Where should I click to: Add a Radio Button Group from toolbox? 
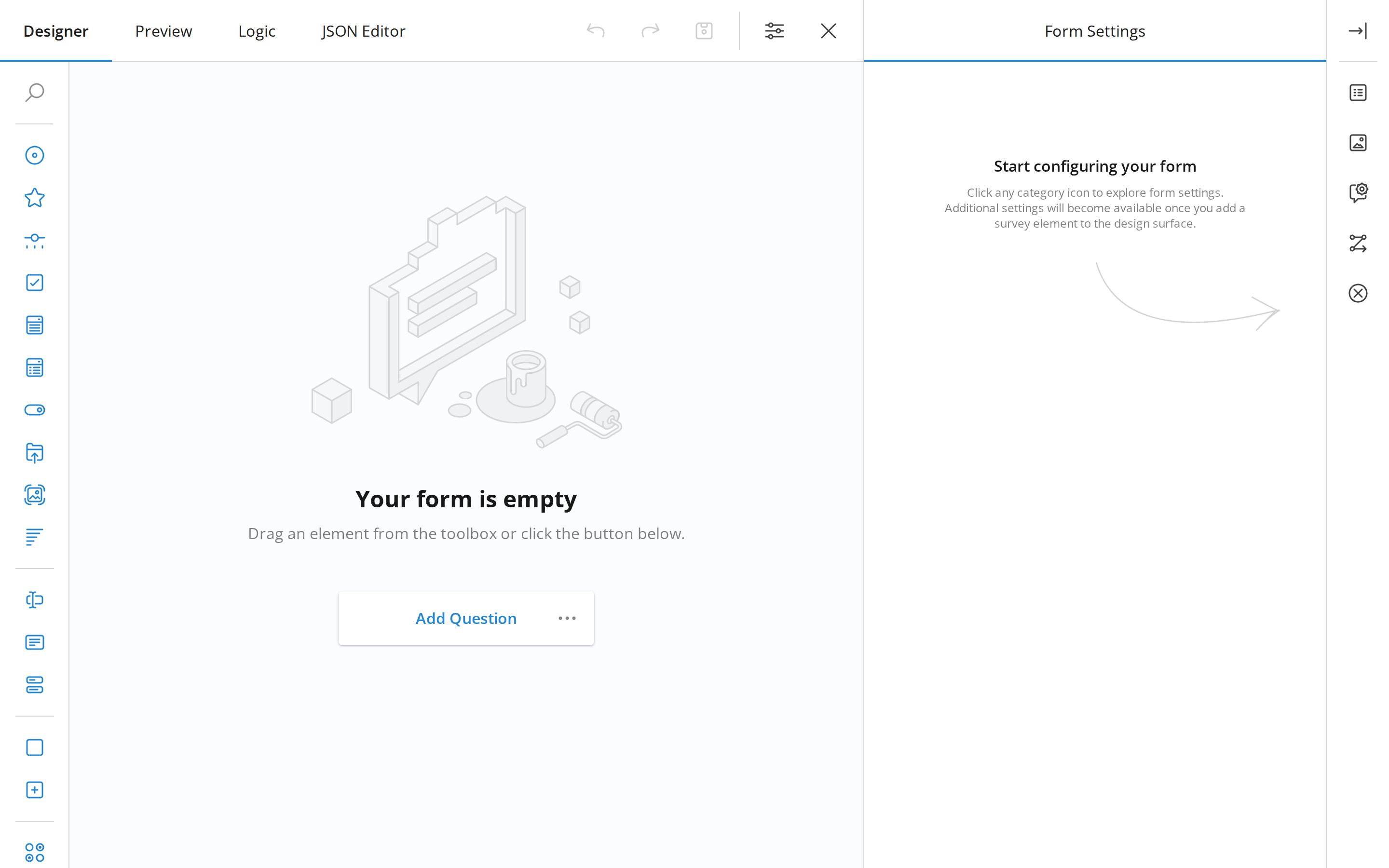point(34,155)
